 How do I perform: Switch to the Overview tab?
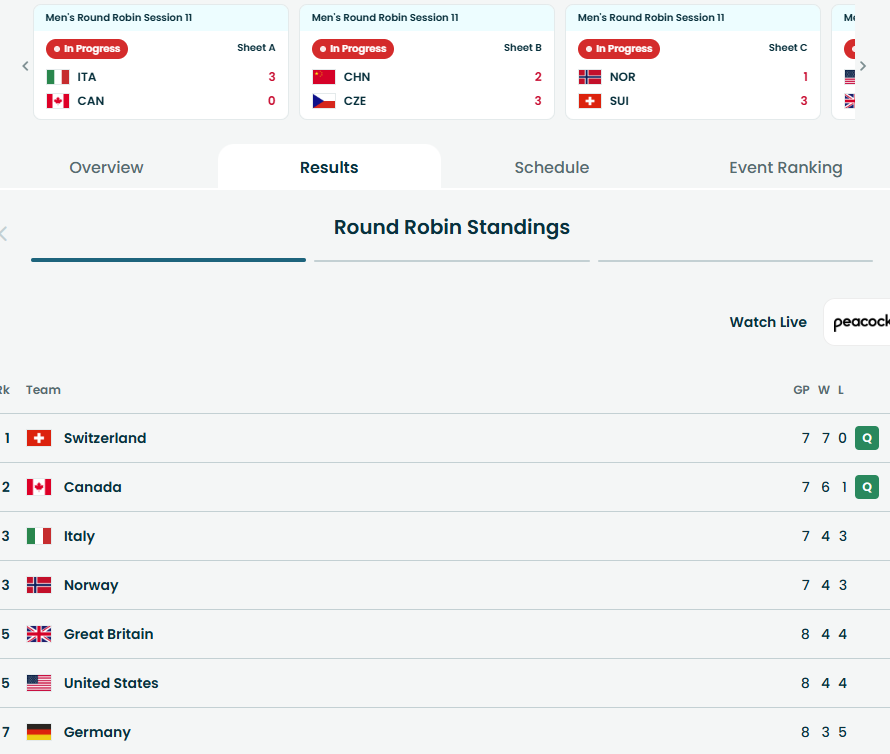coord(106,167)
